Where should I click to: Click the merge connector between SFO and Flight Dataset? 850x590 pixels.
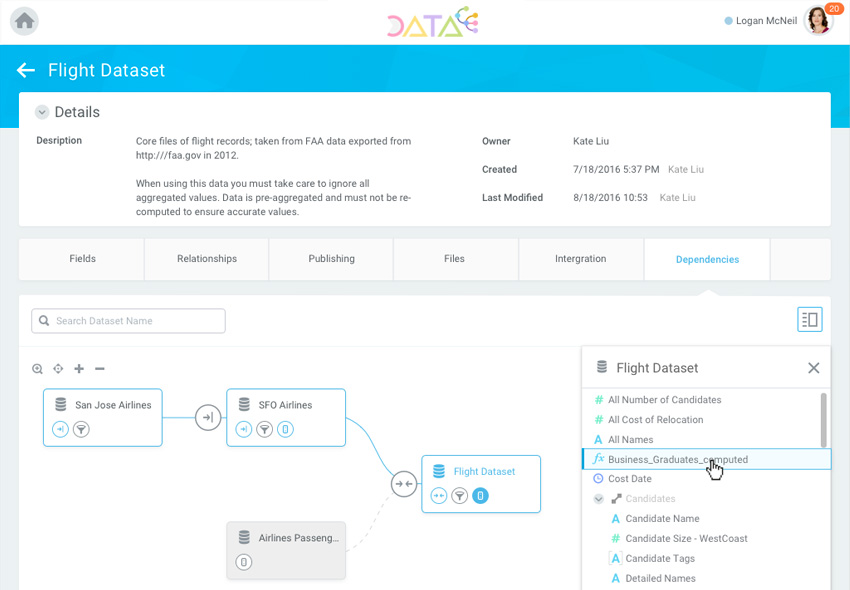[x=403, y=484]
